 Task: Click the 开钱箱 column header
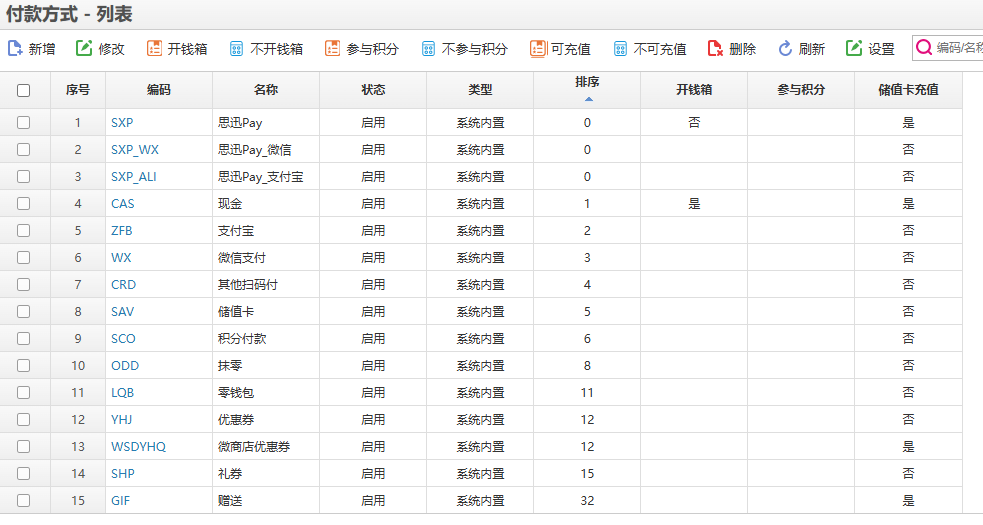(x=694, y=90)
